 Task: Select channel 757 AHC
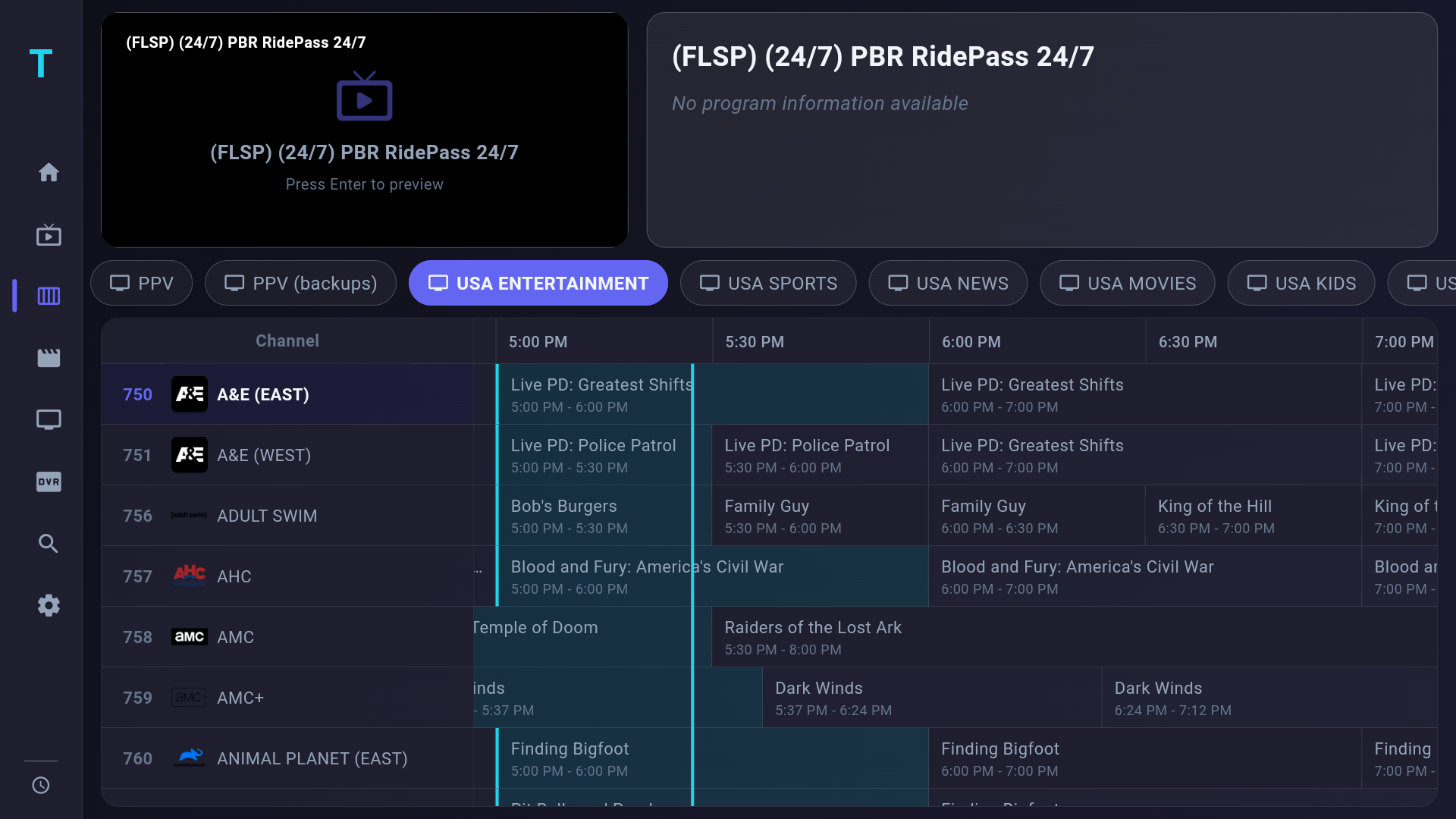pyautogui.click(x=287, y=576)
